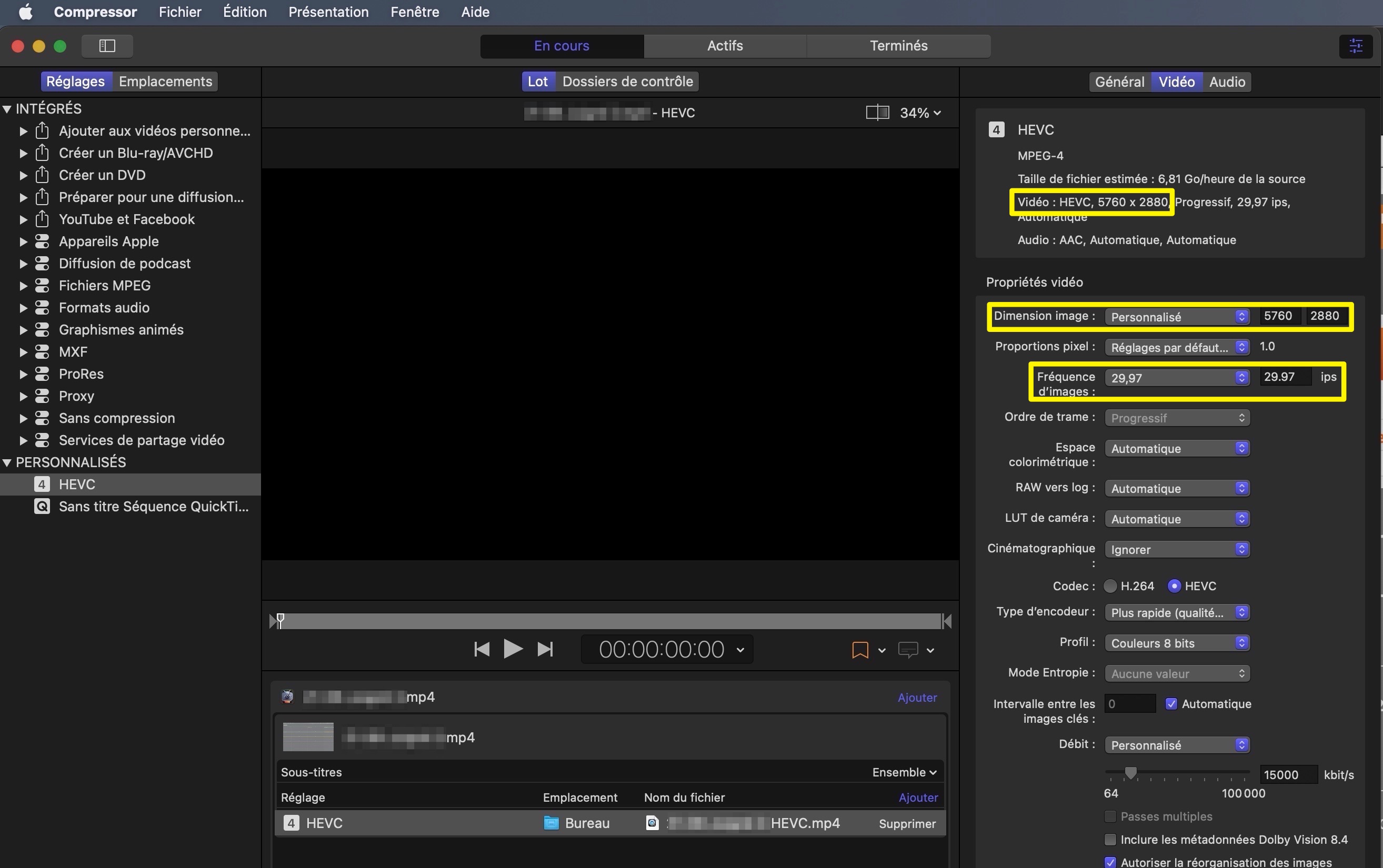
Task: Click the caption bubble icon in the viewer
Action: coord(908,650)
